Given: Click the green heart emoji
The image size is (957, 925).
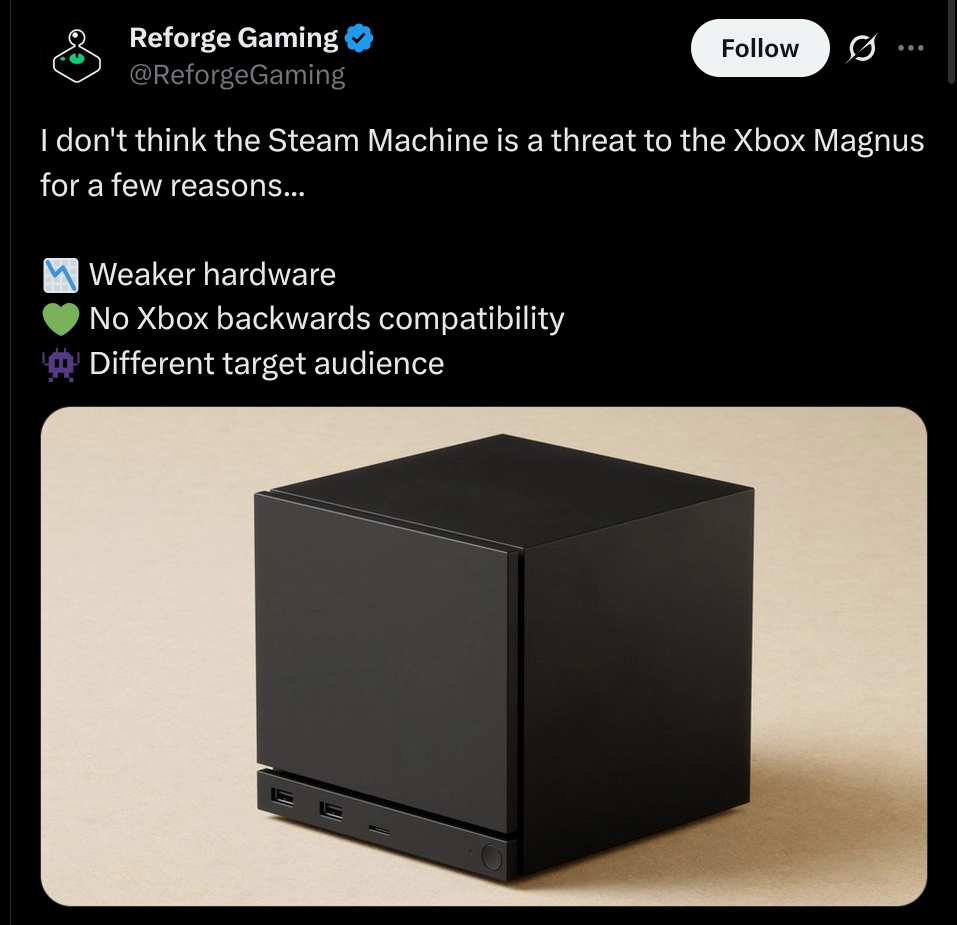Looking at the screenshot, I should [60, 319].
